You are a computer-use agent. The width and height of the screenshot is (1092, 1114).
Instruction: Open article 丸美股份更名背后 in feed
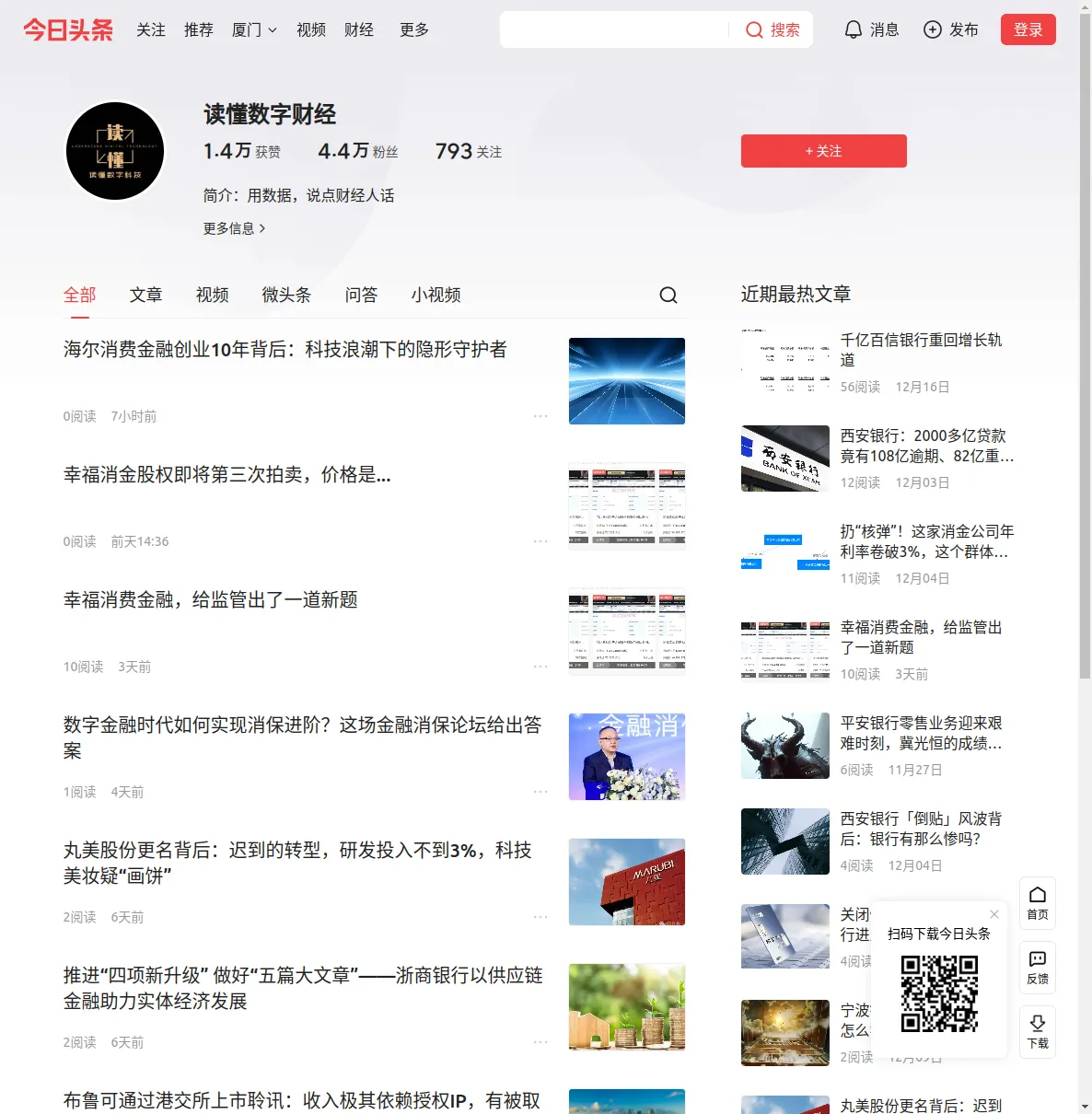click(x=297, y=864)
